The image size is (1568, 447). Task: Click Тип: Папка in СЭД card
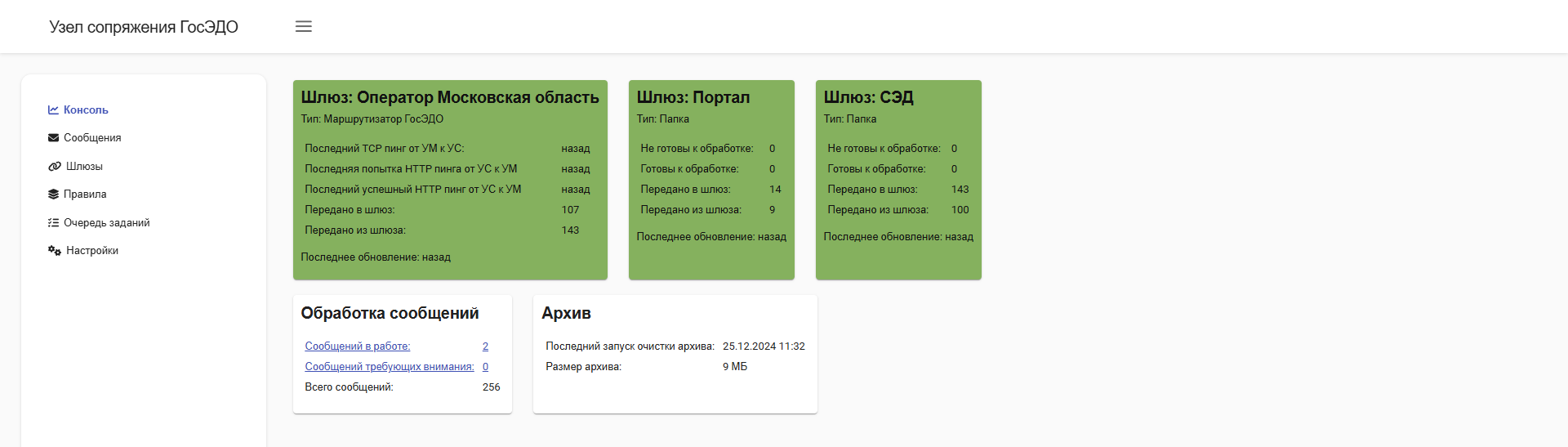pyautogui.click(x=849, y=118)
